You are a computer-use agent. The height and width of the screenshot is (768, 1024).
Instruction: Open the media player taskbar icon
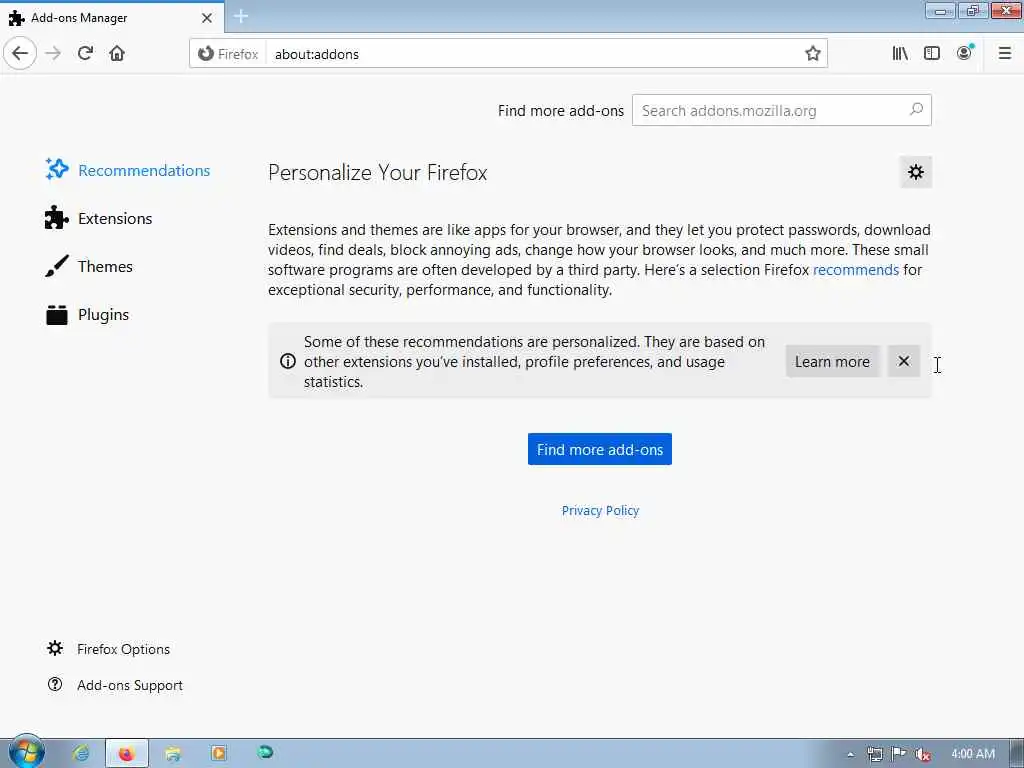(219, 753)
